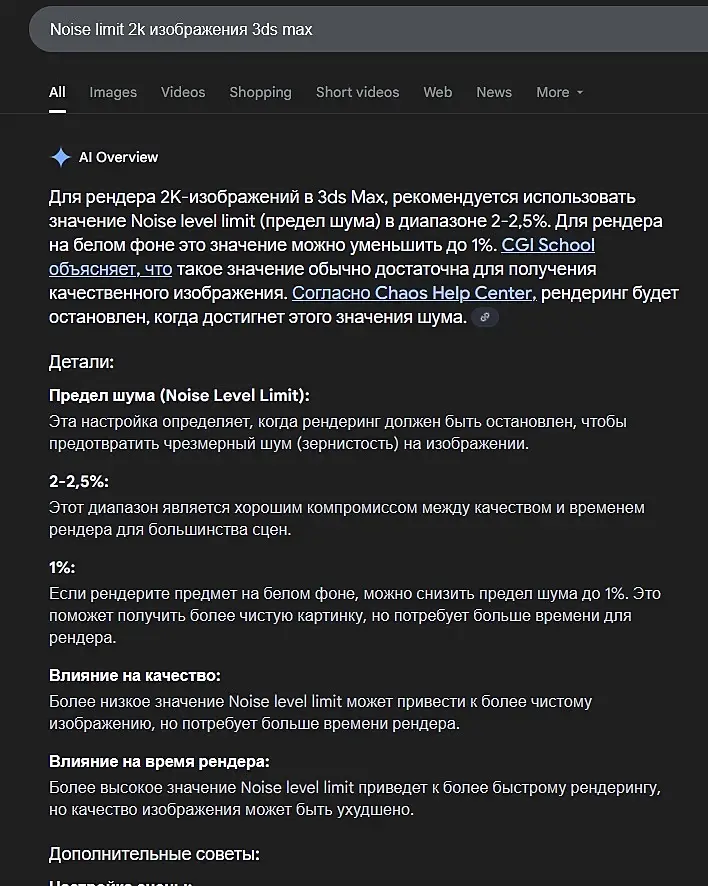The width and height of the screenshot is (708, 886).
Task: Click the AI Overview sparkle icon
Action: click(x=60, y=157)
